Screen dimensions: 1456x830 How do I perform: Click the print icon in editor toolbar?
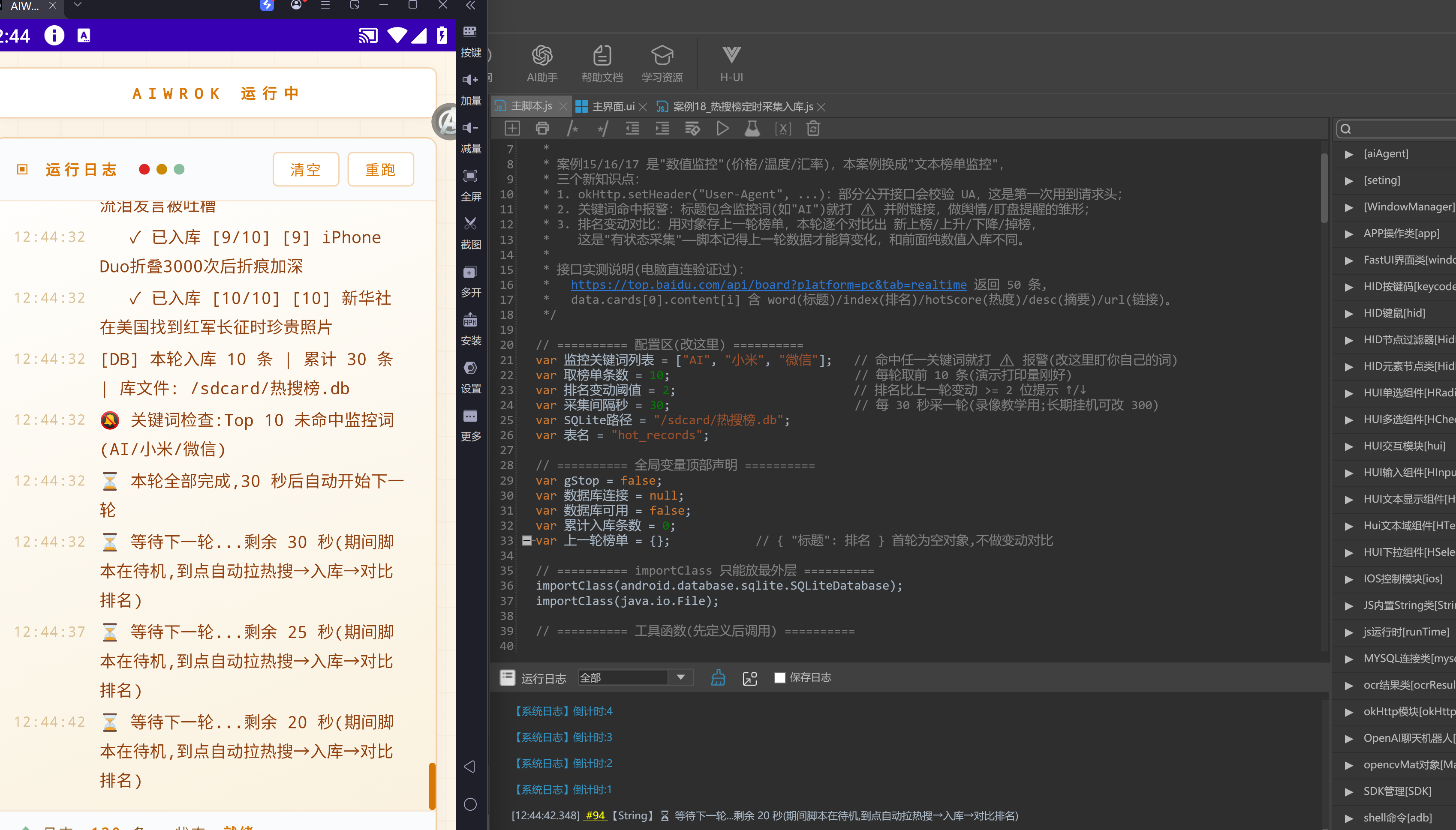click(542, 128)
